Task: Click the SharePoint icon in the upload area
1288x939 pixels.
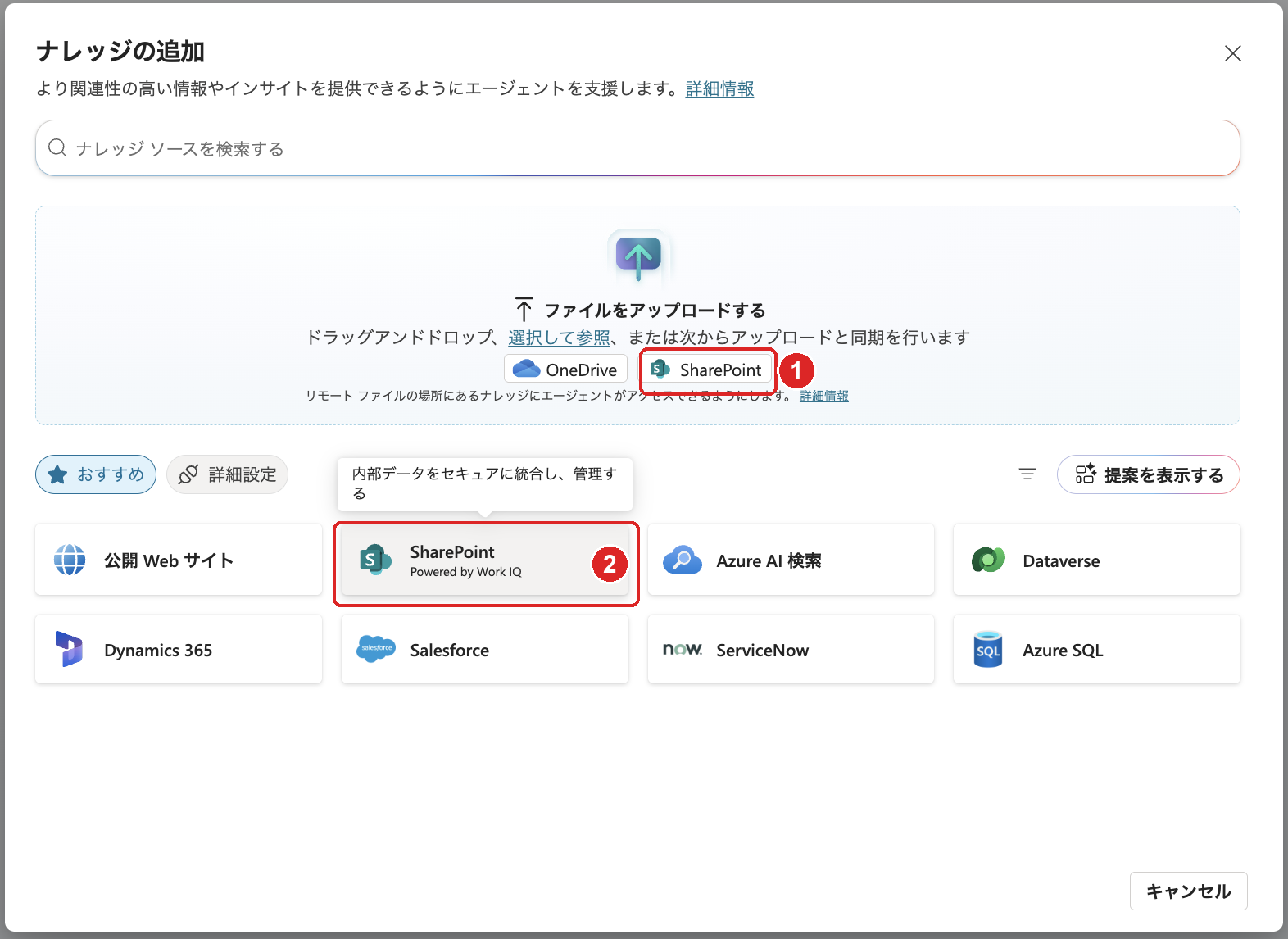Action: 660,370
